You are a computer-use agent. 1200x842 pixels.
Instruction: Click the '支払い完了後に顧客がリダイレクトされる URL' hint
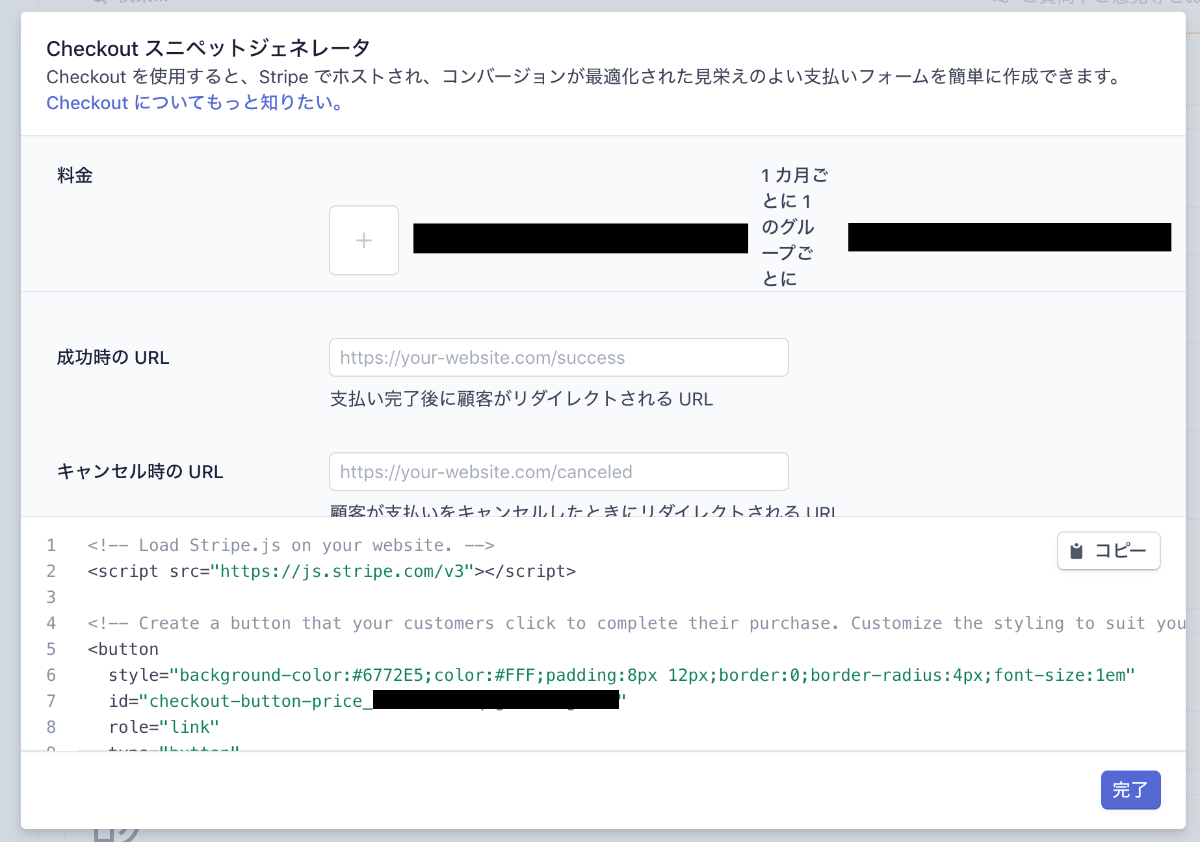click(521, 400)
